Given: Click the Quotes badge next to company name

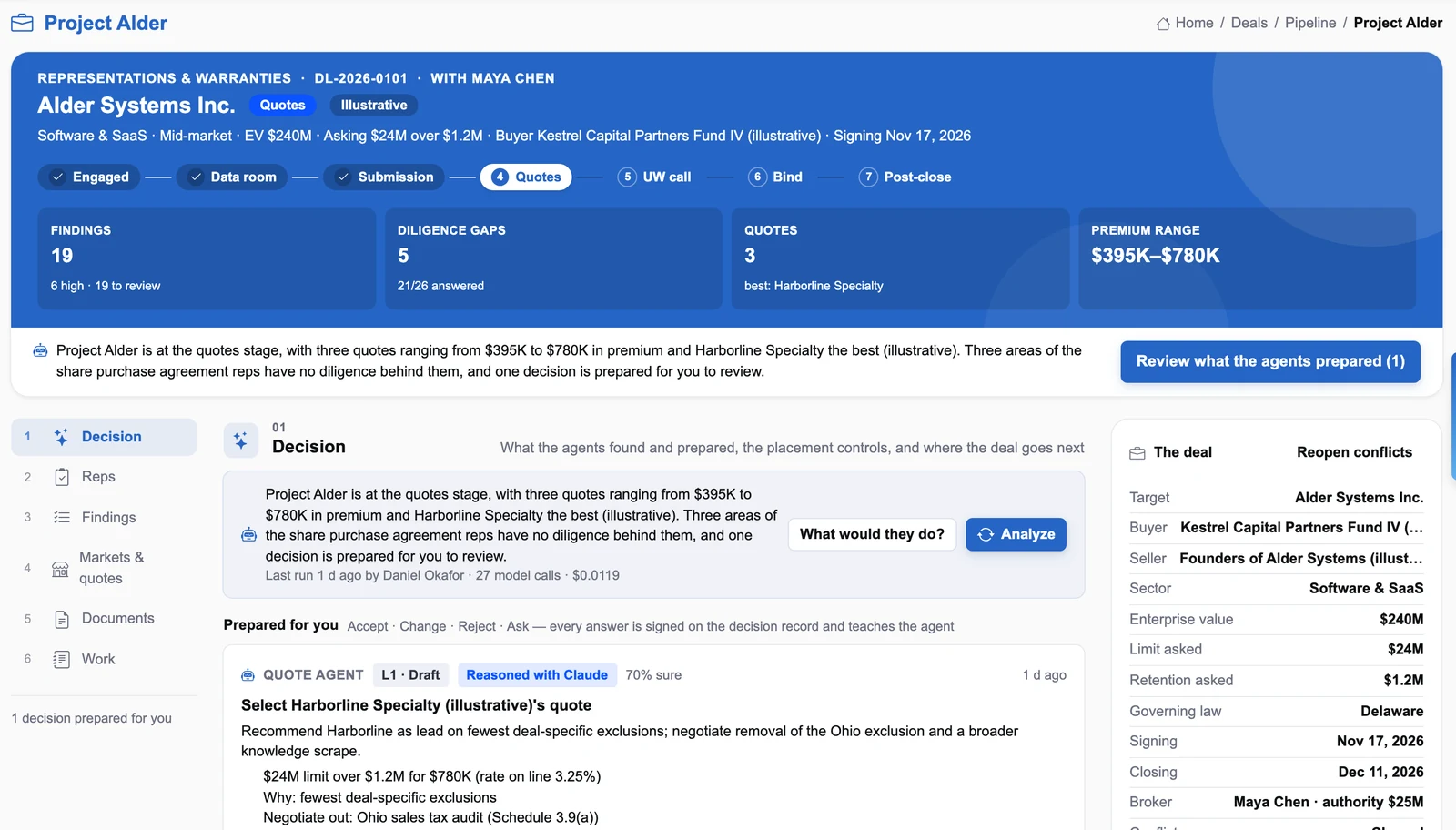Looking at the screenshot, I should (x=282, y=106).
